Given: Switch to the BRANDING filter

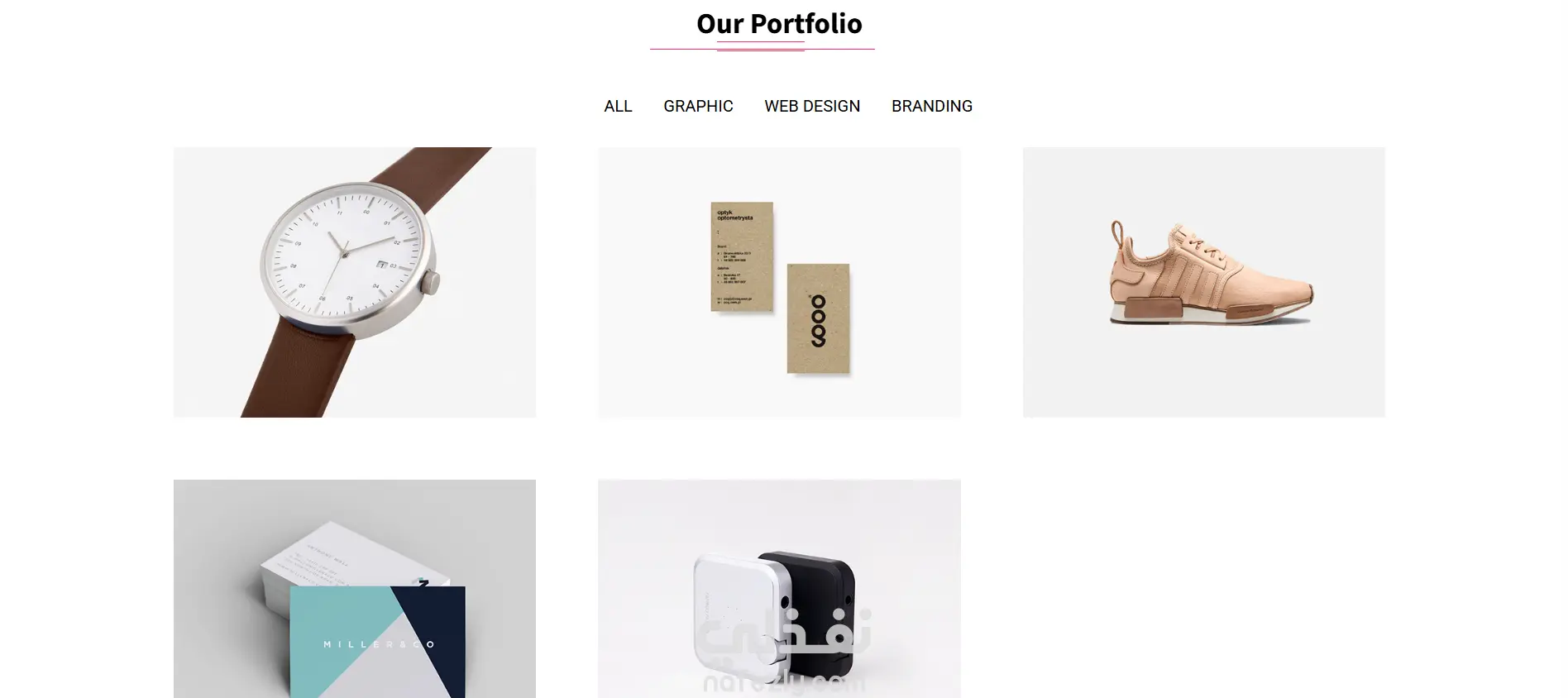Looking at the screenshot, I should click(x=932, y=107).
